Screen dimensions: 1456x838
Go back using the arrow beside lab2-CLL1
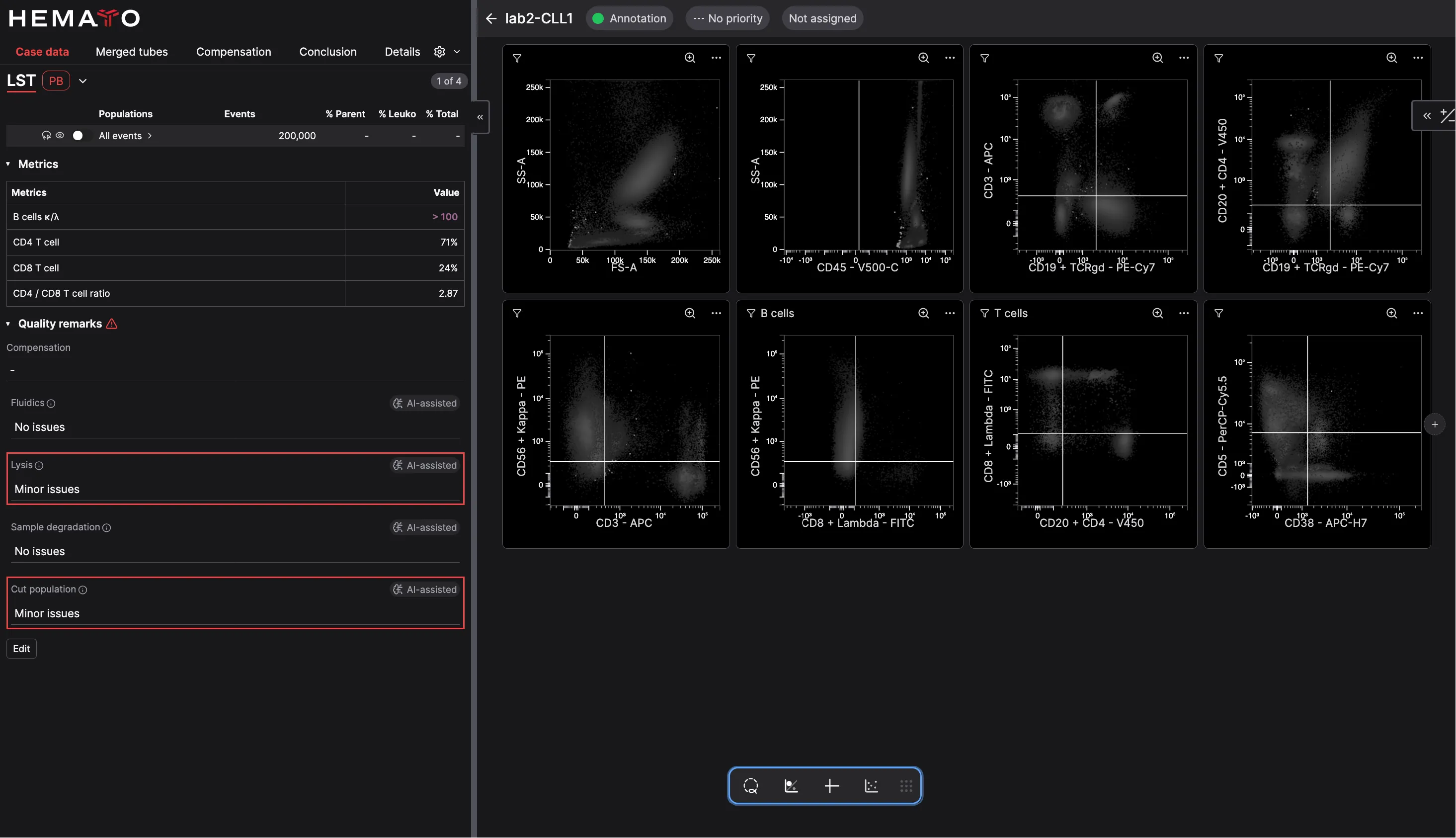[x=490, y=18]
